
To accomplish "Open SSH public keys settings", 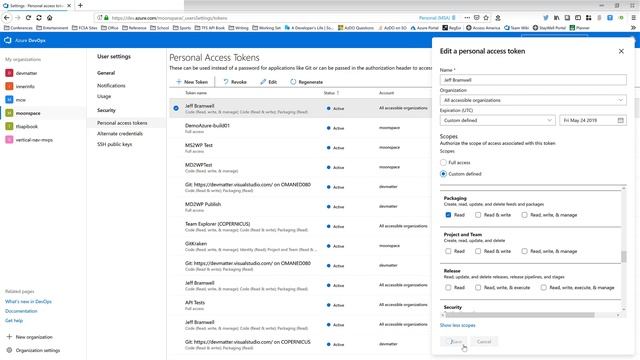I will point(114,144).
